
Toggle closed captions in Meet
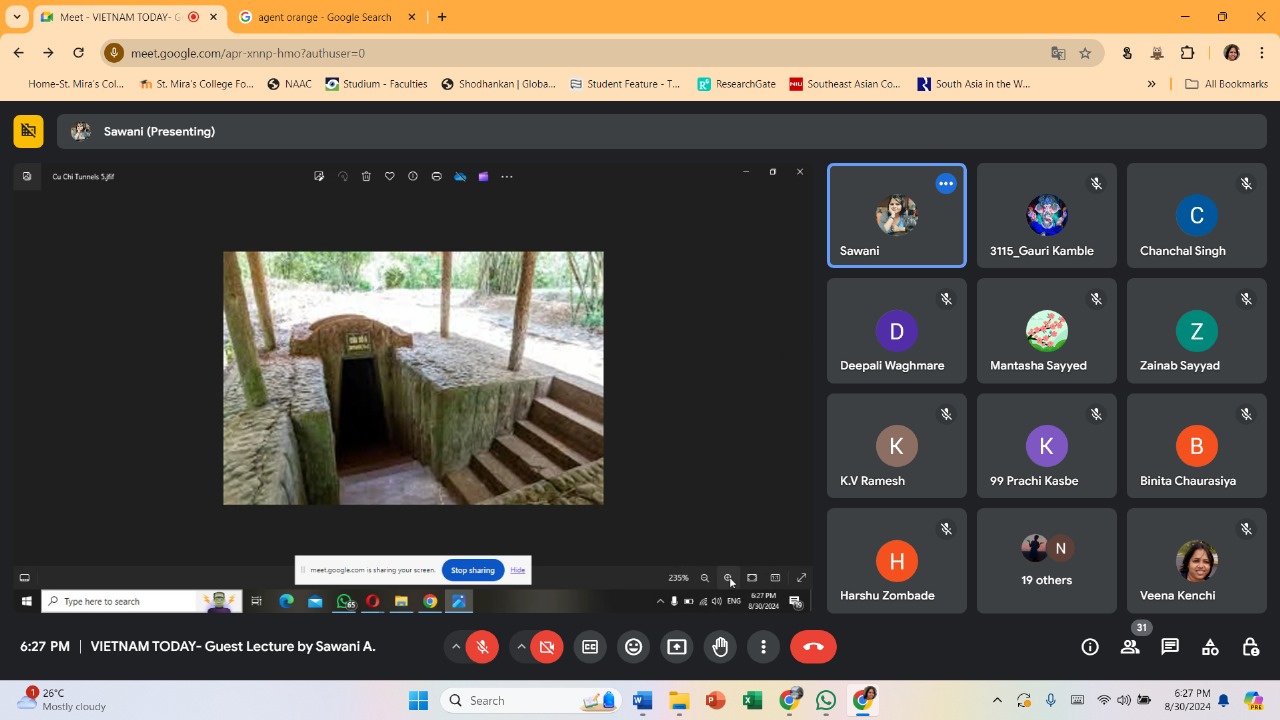pyautogui.click(x=590, y=647)
